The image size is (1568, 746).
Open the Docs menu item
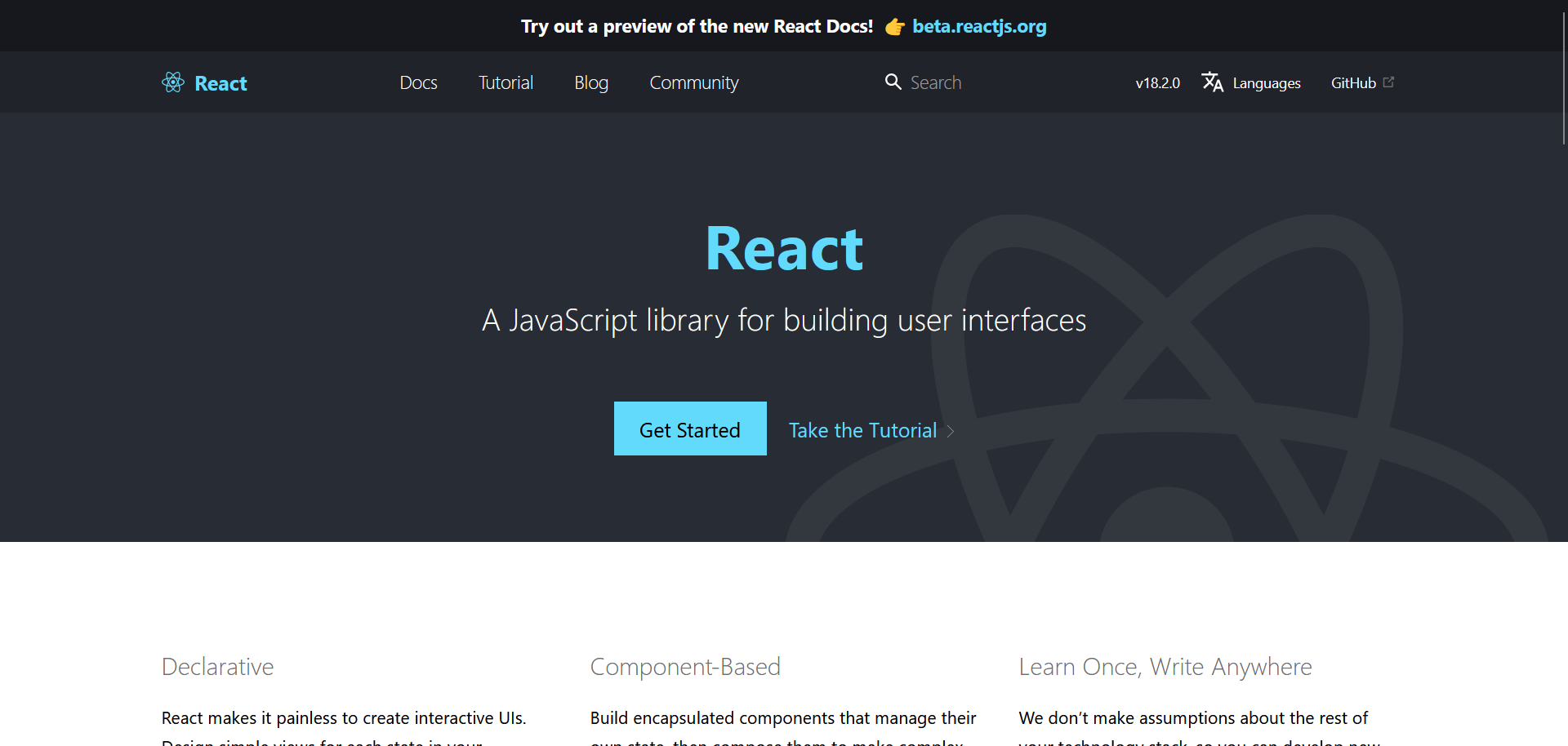pyautogui.click(x=418, y=82)
